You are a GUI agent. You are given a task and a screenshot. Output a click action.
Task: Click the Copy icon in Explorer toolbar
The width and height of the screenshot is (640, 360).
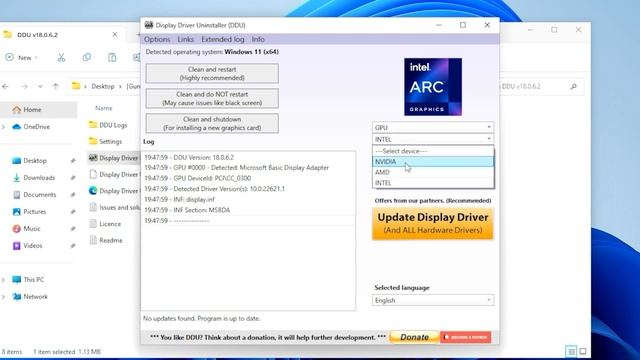point(87,58)
